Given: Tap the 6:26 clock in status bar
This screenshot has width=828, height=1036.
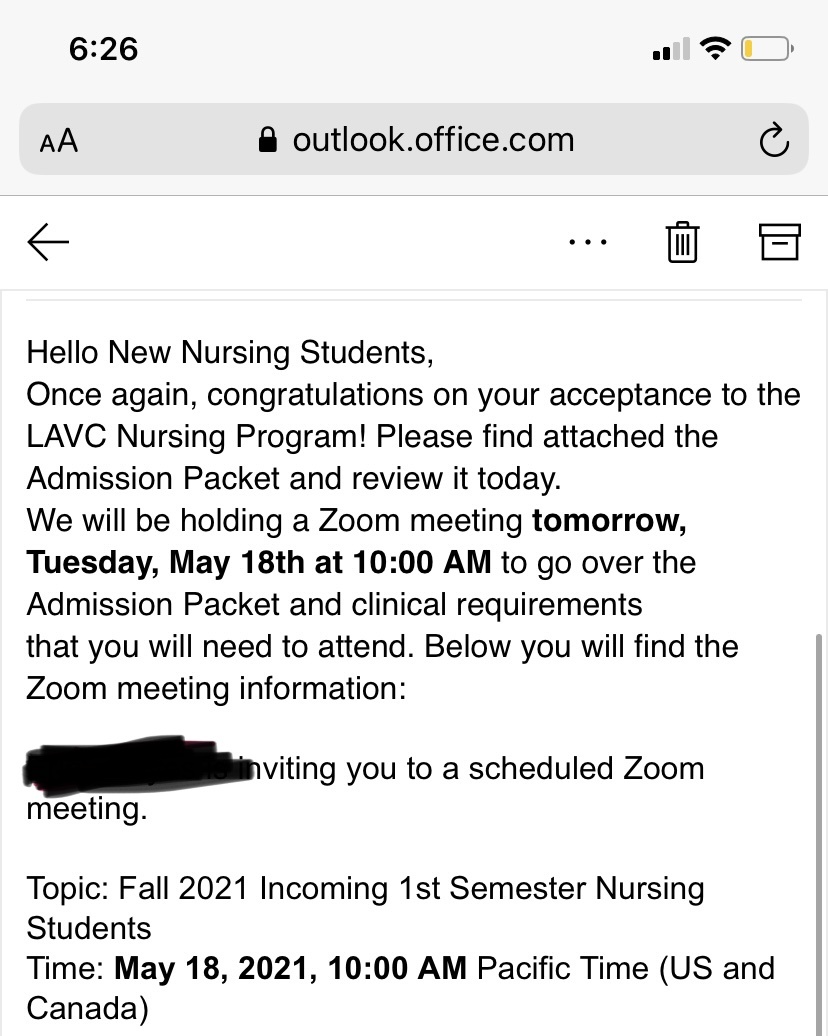Looking at the screenshot, I should click(x=104, y=49).
